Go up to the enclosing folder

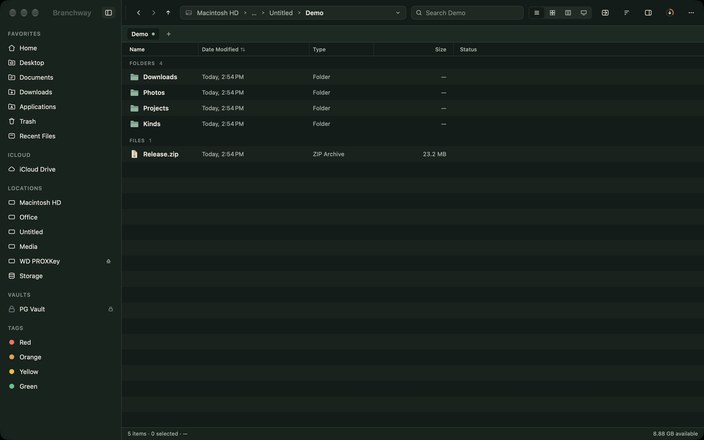(168, 13)
